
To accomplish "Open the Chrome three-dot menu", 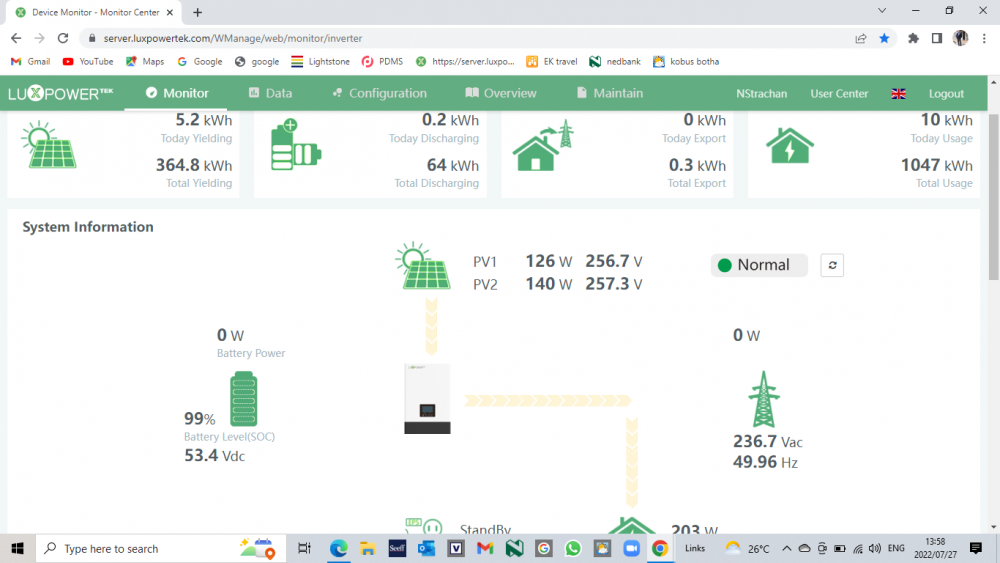I will [x=984, y=38].
